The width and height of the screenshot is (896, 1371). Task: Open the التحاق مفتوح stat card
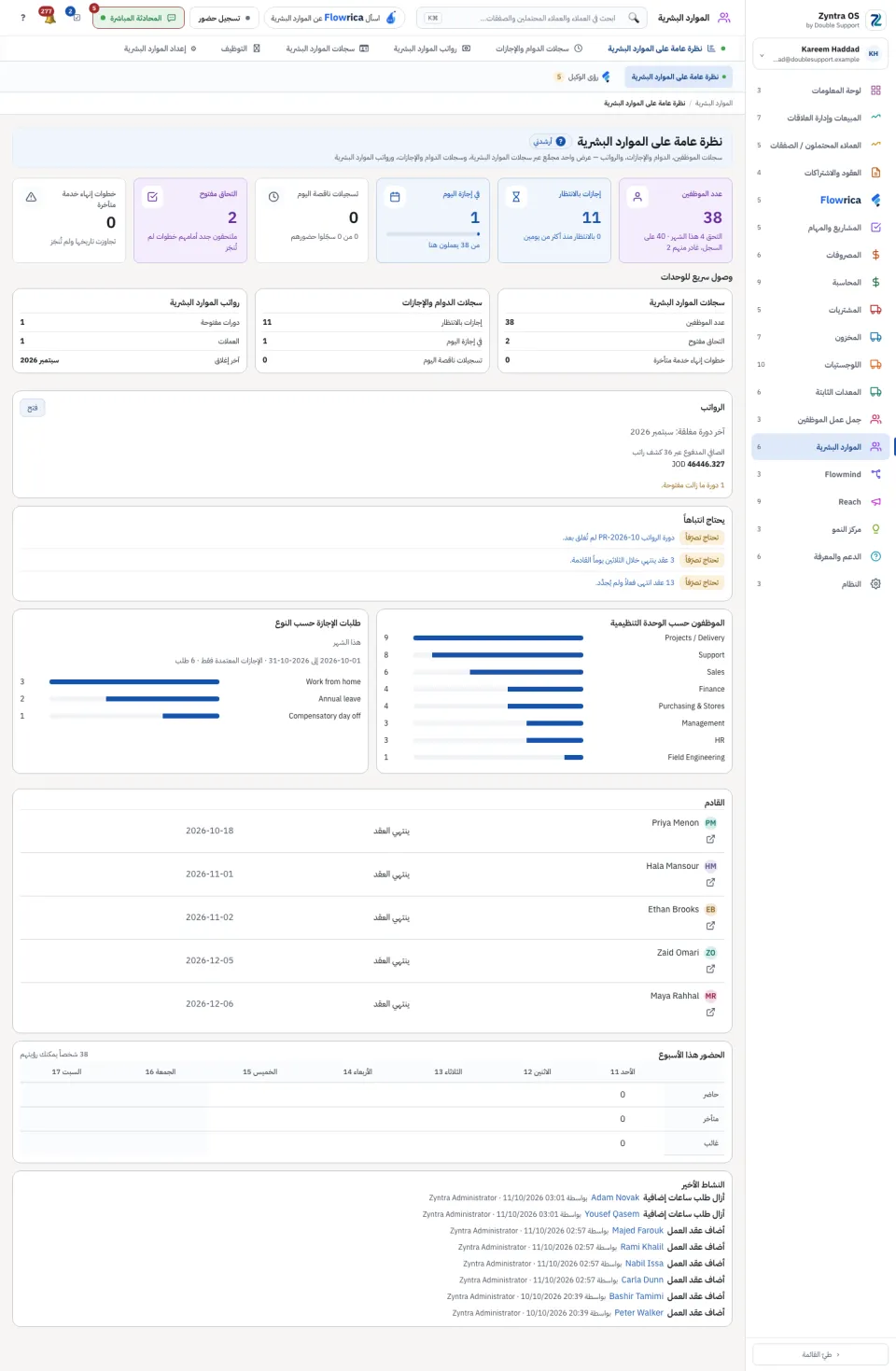190,220
